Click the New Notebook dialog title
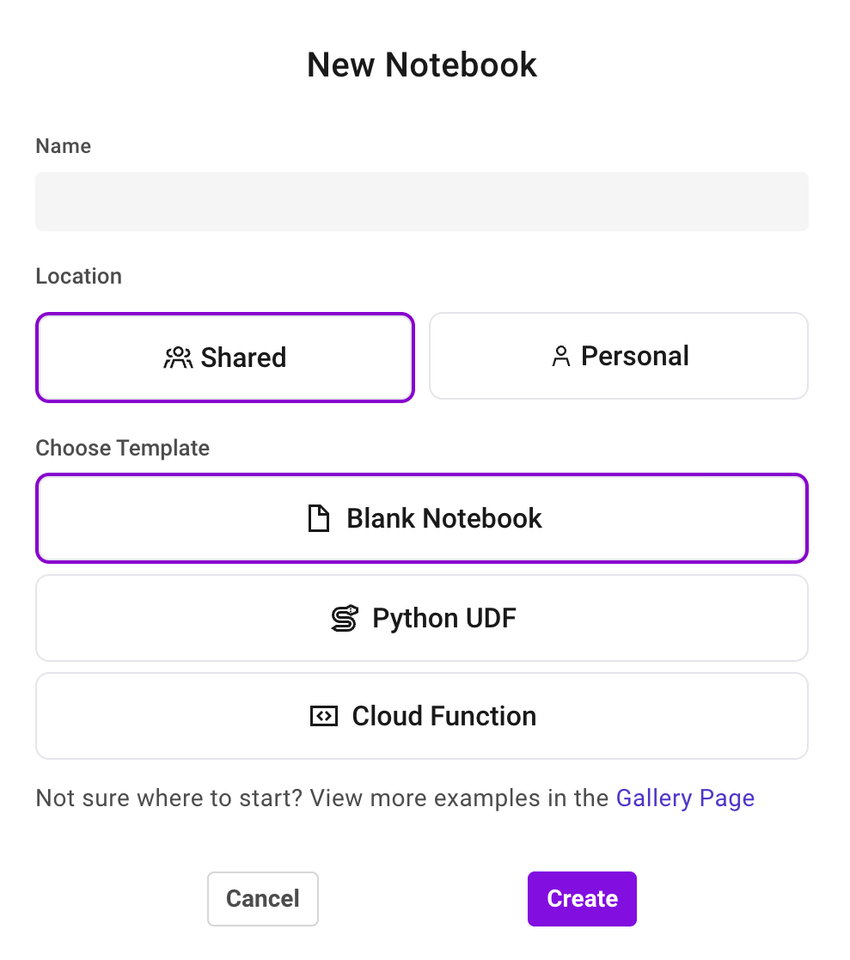Viewport: 850px width, 960px height. click(421, 64)
